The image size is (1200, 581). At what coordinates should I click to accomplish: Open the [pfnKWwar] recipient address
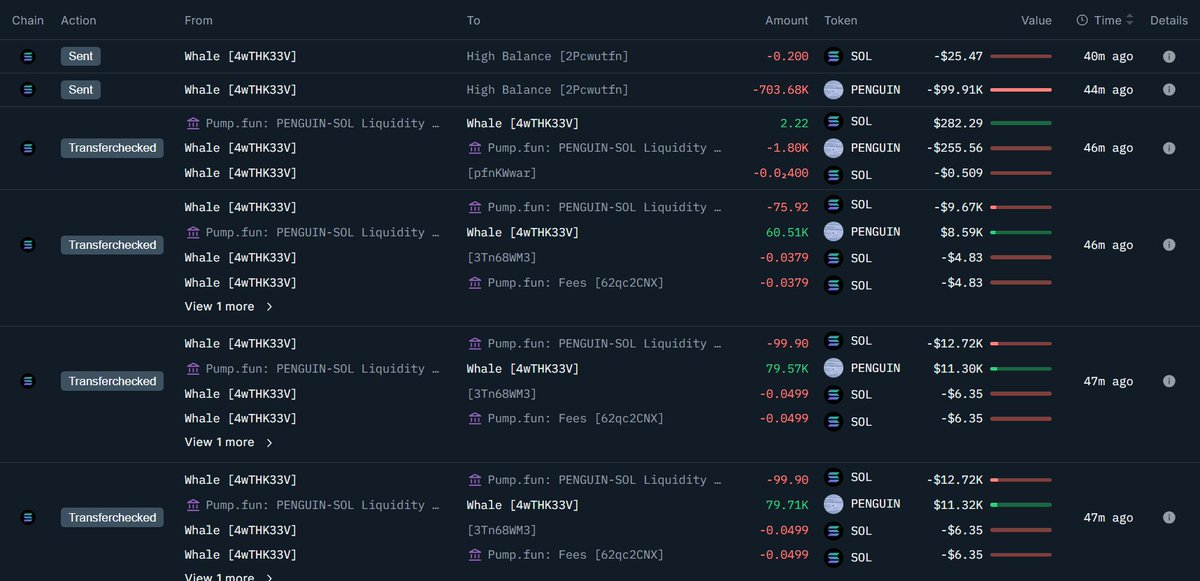pos(501,173)
